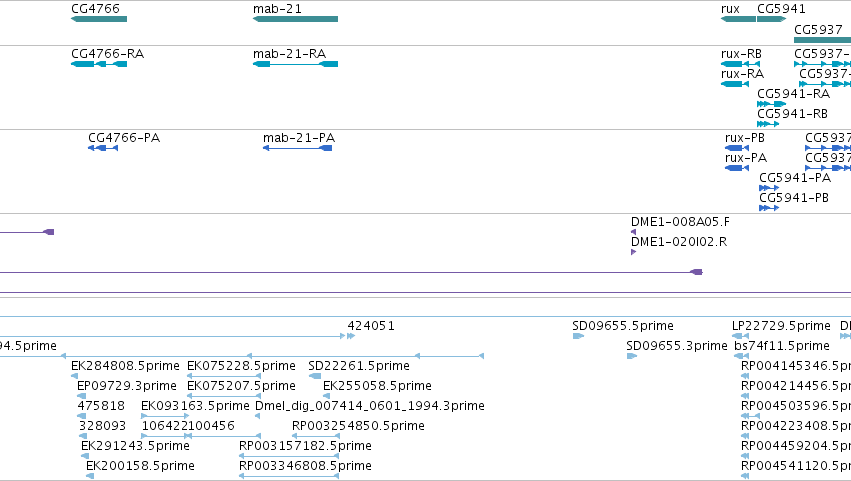Select the CG4766-PA protein glyph

pyautogui.click(x=103, y=148)
